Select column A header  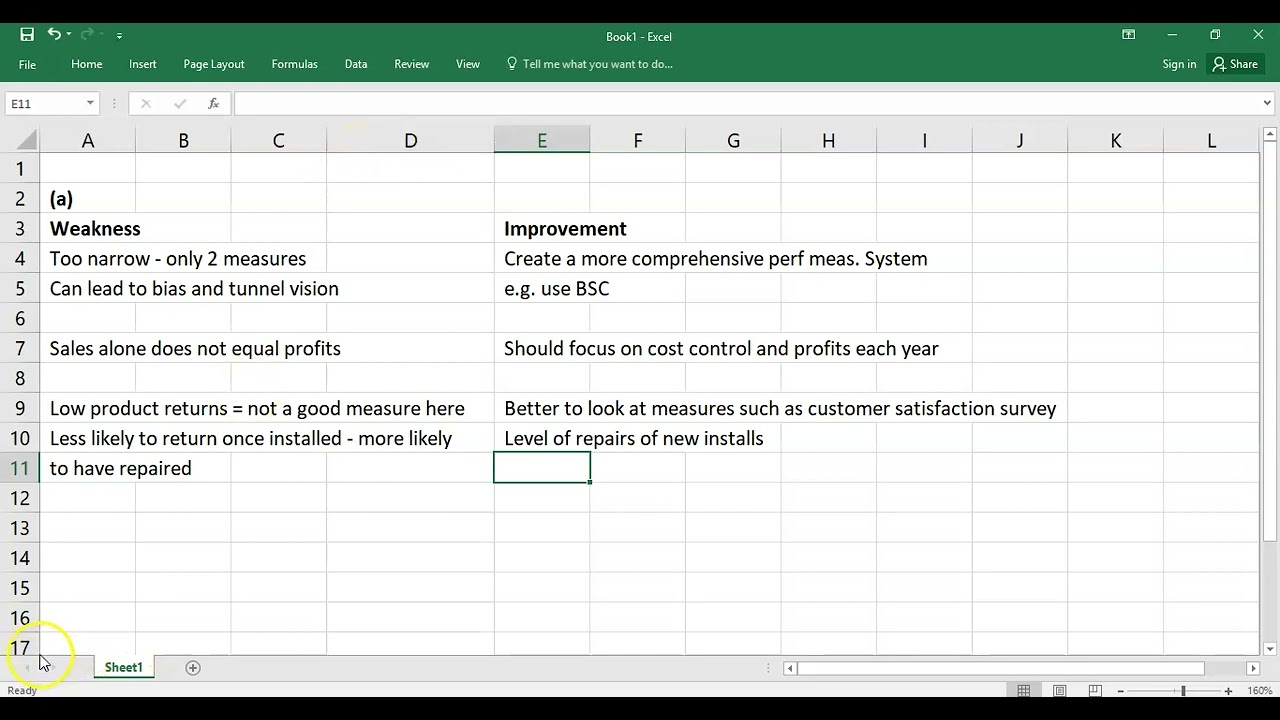tap(88, 141)
